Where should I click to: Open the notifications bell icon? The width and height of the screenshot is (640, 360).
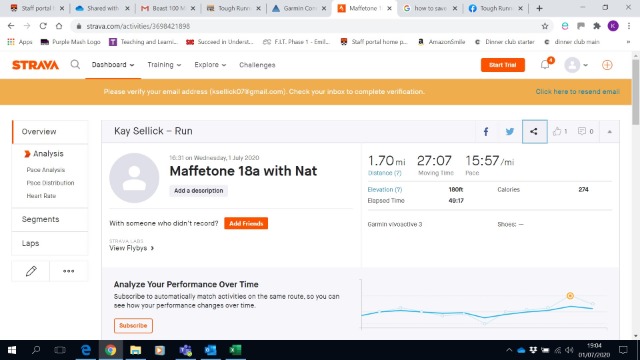tap(546, 64)
